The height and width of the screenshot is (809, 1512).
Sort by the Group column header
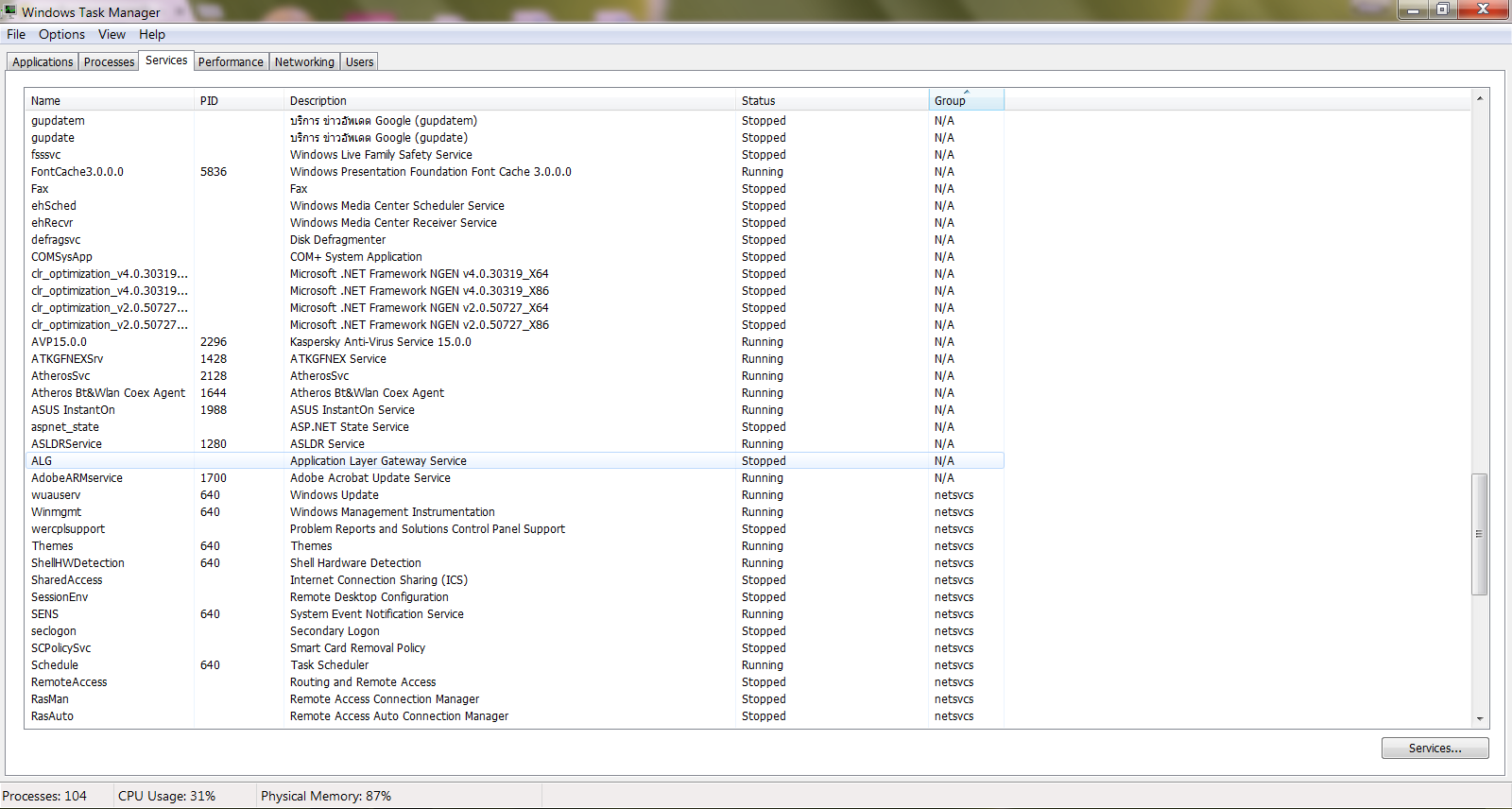pyautogui.click(x=966, y=100)
